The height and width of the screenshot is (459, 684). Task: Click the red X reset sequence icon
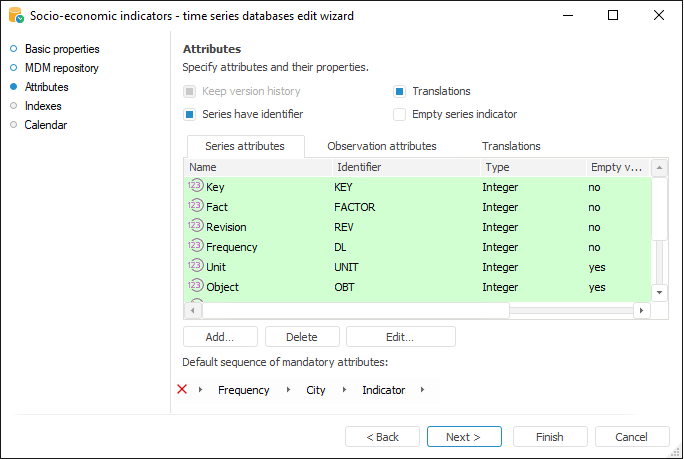[x=182, y=389]
